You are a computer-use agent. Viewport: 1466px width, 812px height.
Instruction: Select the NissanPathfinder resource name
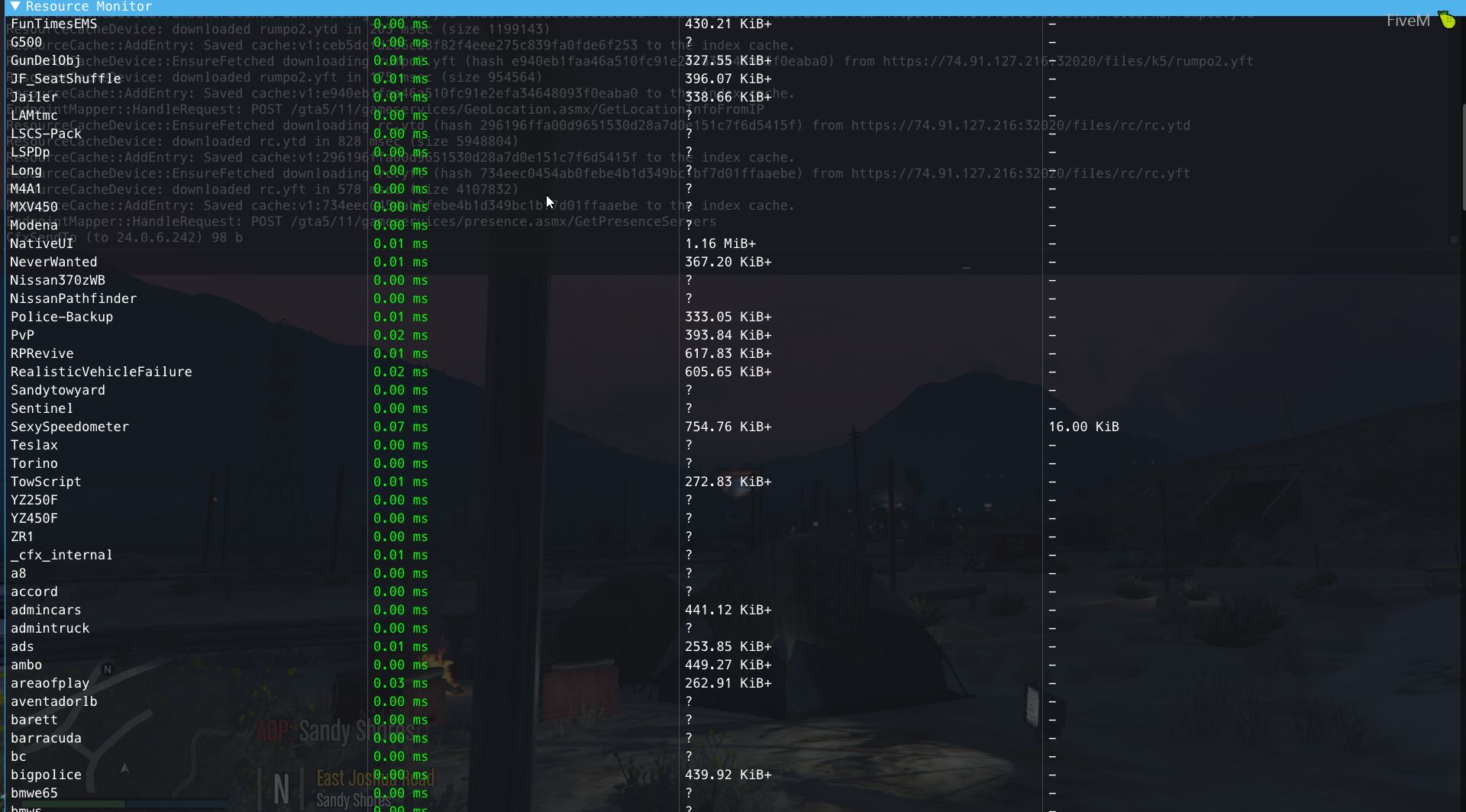(73, 298)
